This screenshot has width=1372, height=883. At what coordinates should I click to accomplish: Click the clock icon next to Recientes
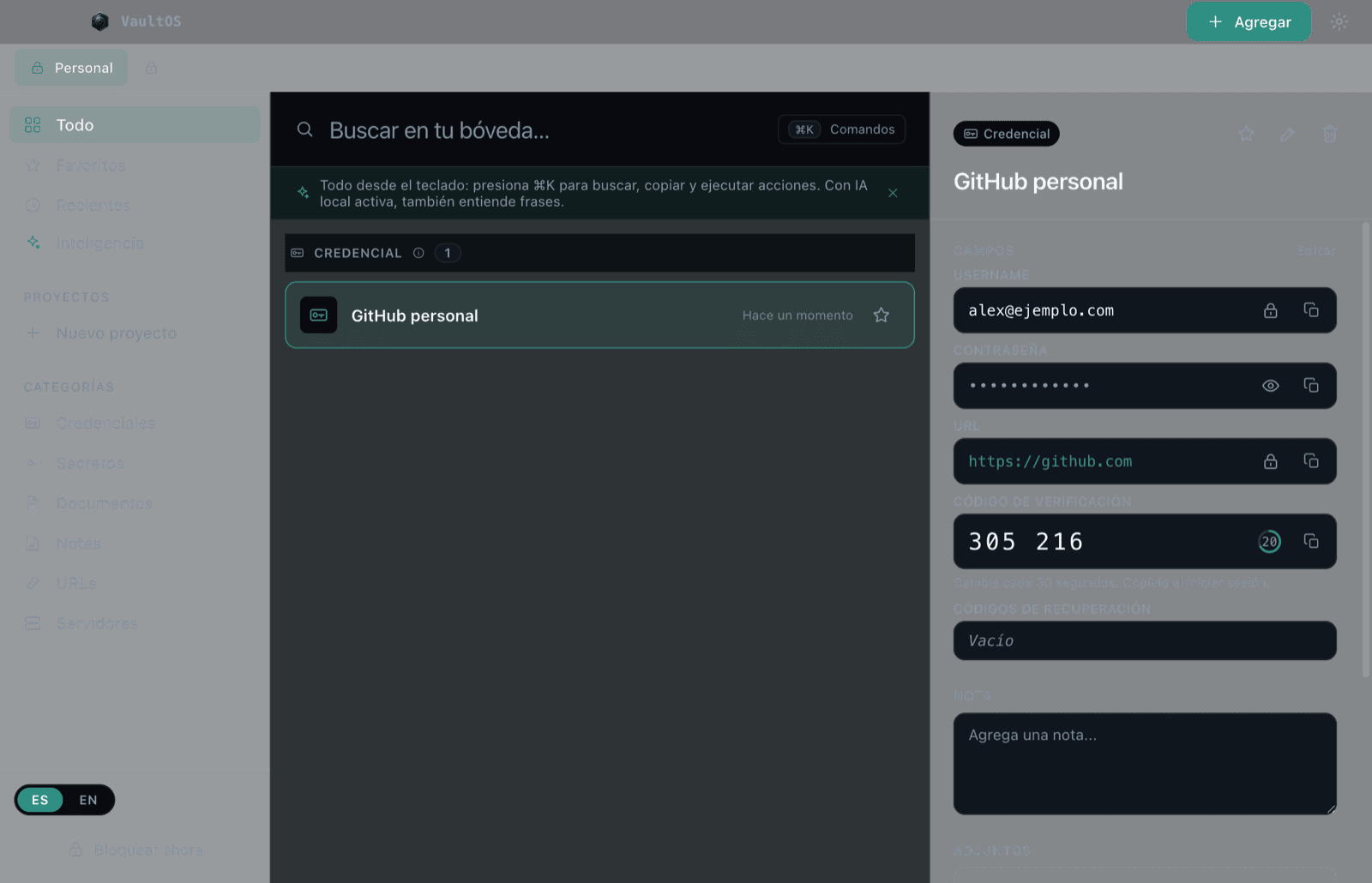[x=33, y=206]
